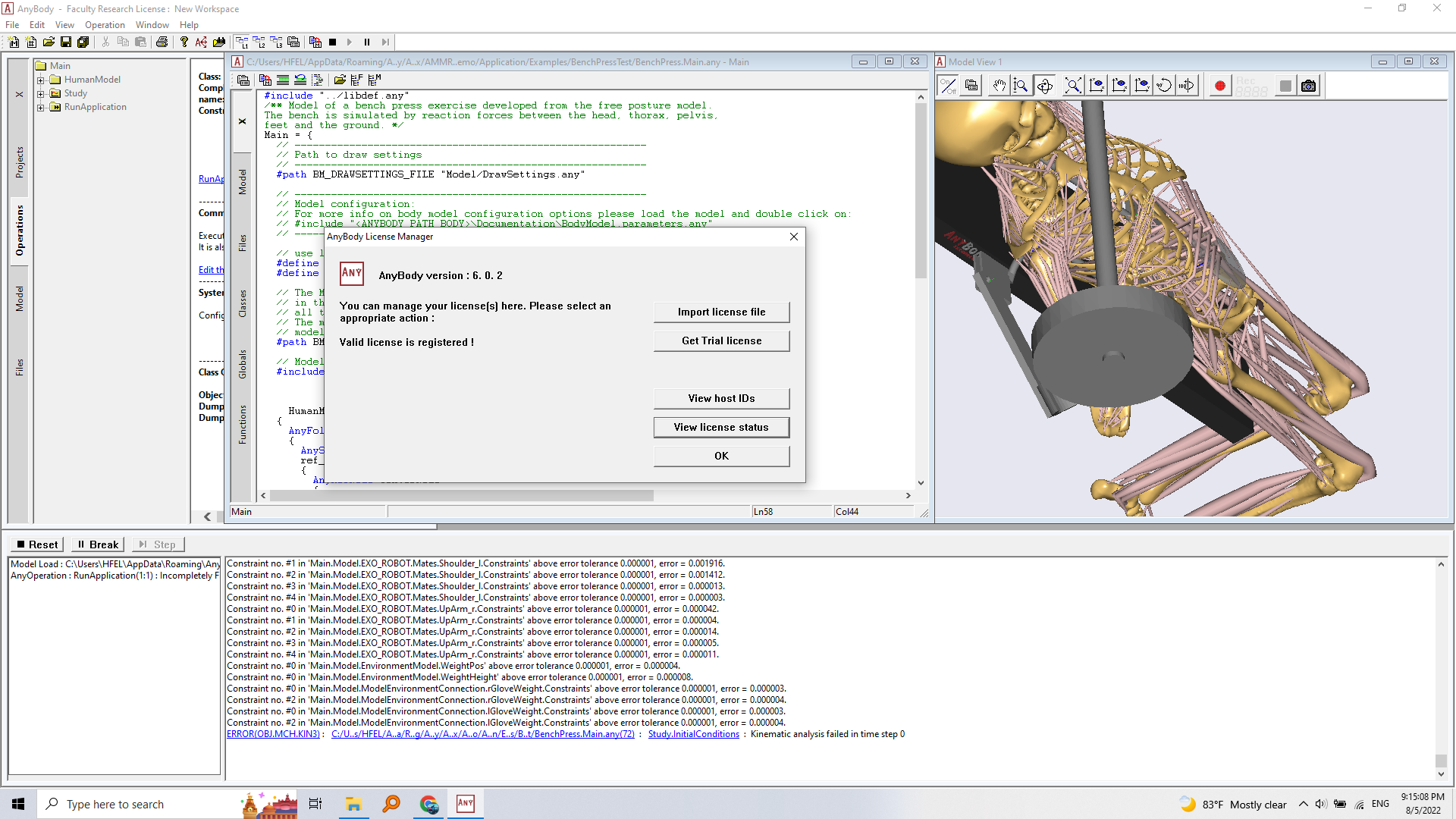Click the yellow question mark Help icon
The image size is (1456, 819).
184,42
